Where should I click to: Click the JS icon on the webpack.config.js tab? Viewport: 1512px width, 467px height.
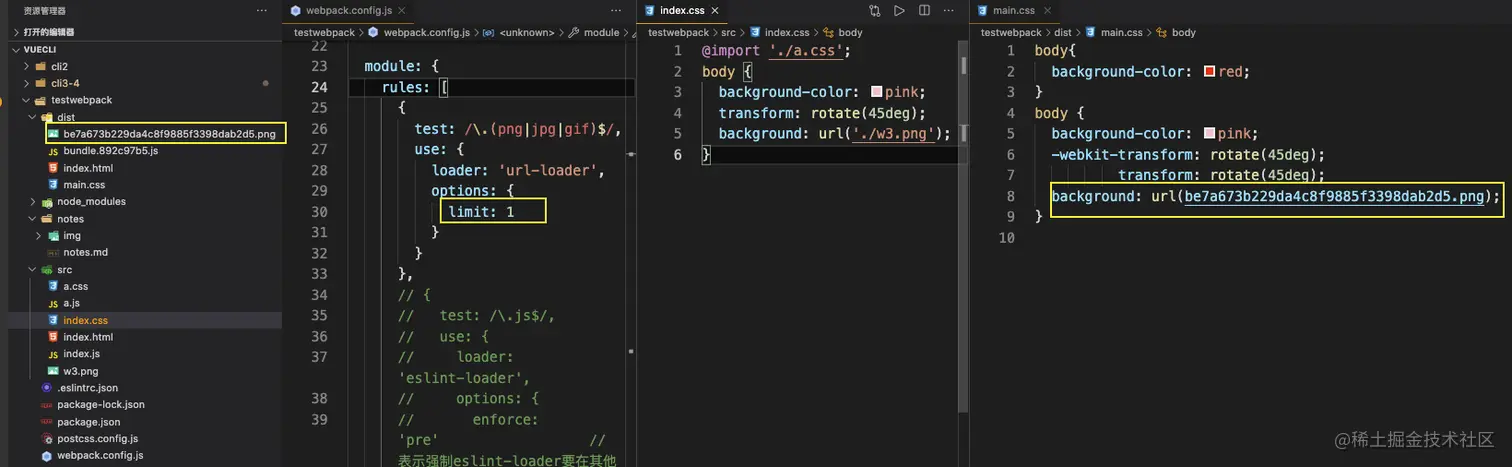point(296,10)
